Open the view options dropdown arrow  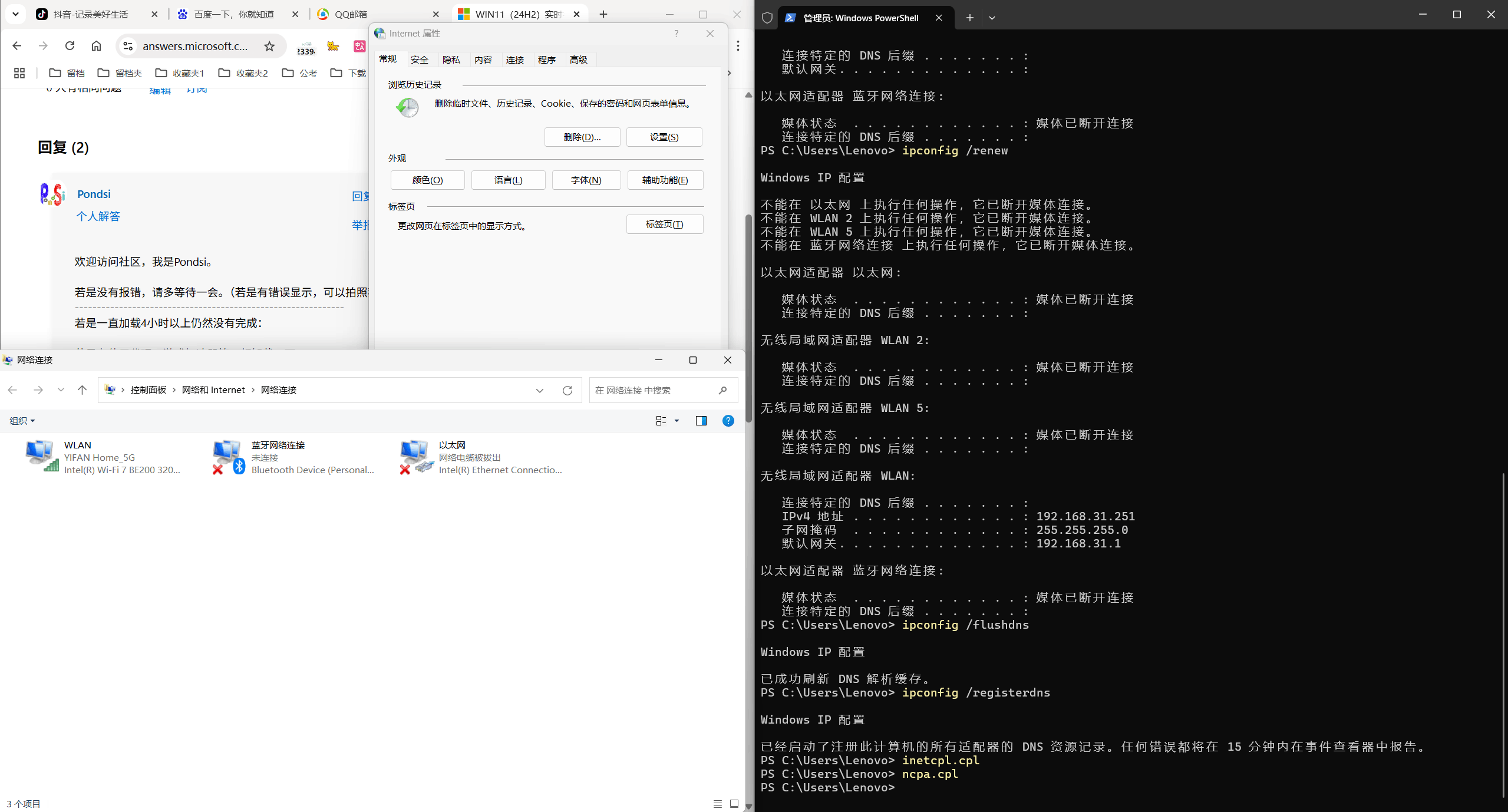pos(677,421)
